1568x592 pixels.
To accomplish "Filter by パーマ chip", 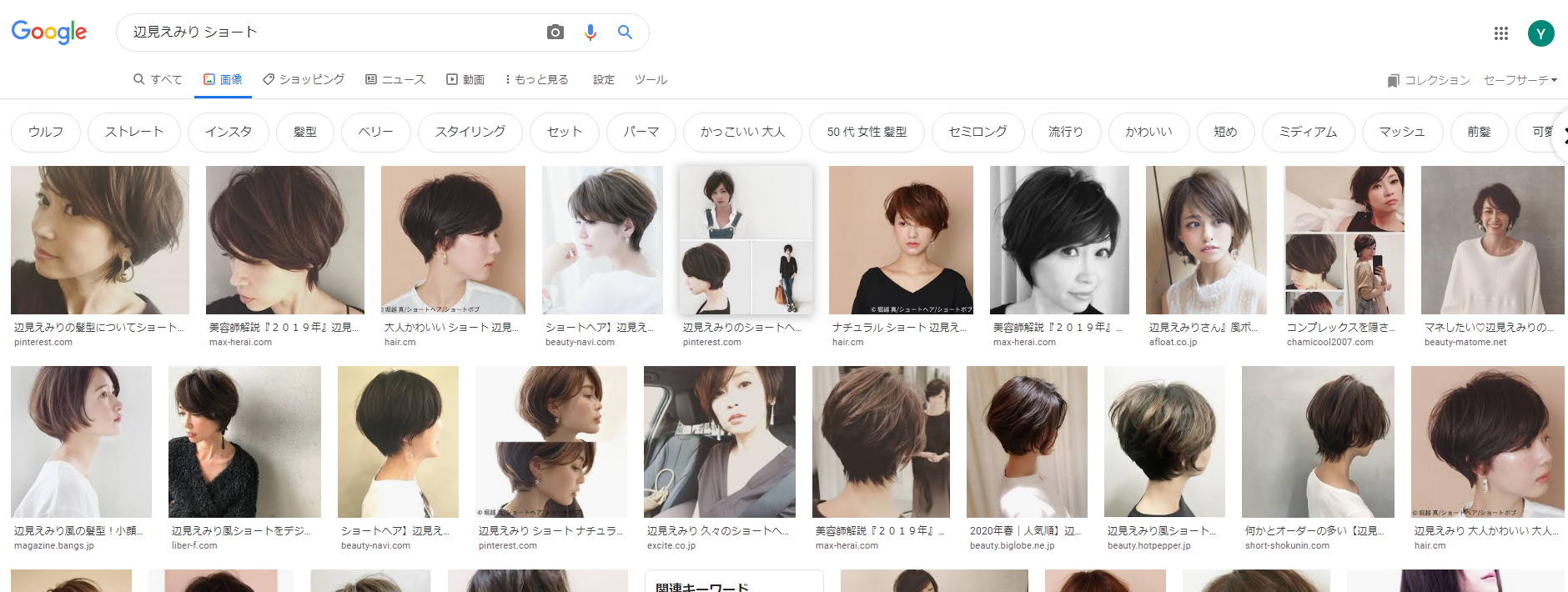I will point(641,133).
